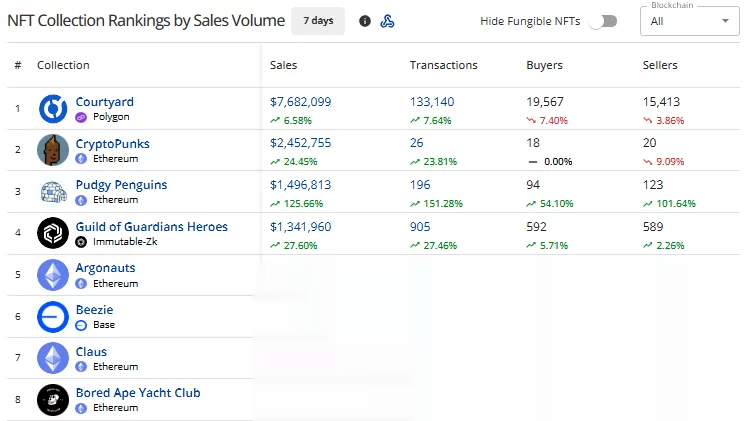Click Guild of Guardians buyers count 592

[x=536, y=227]
